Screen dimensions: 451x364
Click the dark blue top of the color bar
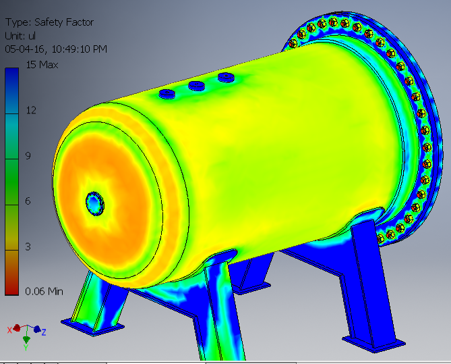coord(12,90)
